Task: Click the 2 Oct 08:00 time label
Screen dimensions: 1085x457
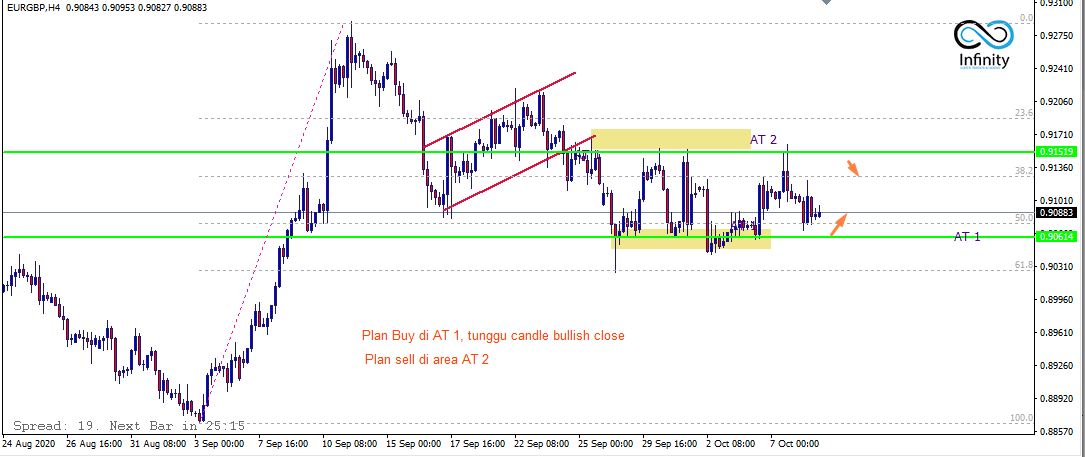Action: 732,442
